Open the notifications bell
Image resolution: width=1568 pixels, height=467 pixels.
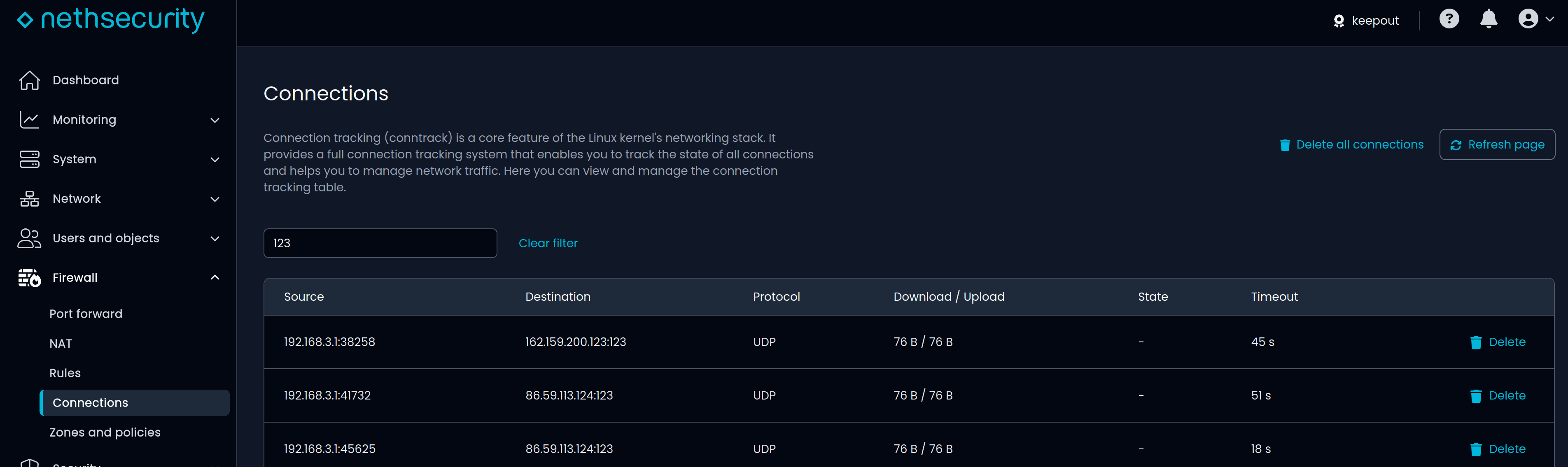click(1488, 19)
